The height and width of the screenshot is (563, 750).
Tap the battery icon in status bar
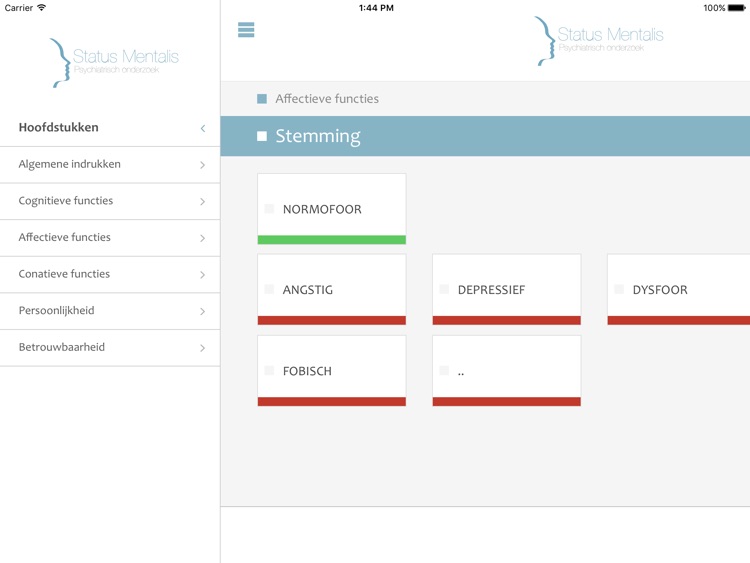point(738,8)
